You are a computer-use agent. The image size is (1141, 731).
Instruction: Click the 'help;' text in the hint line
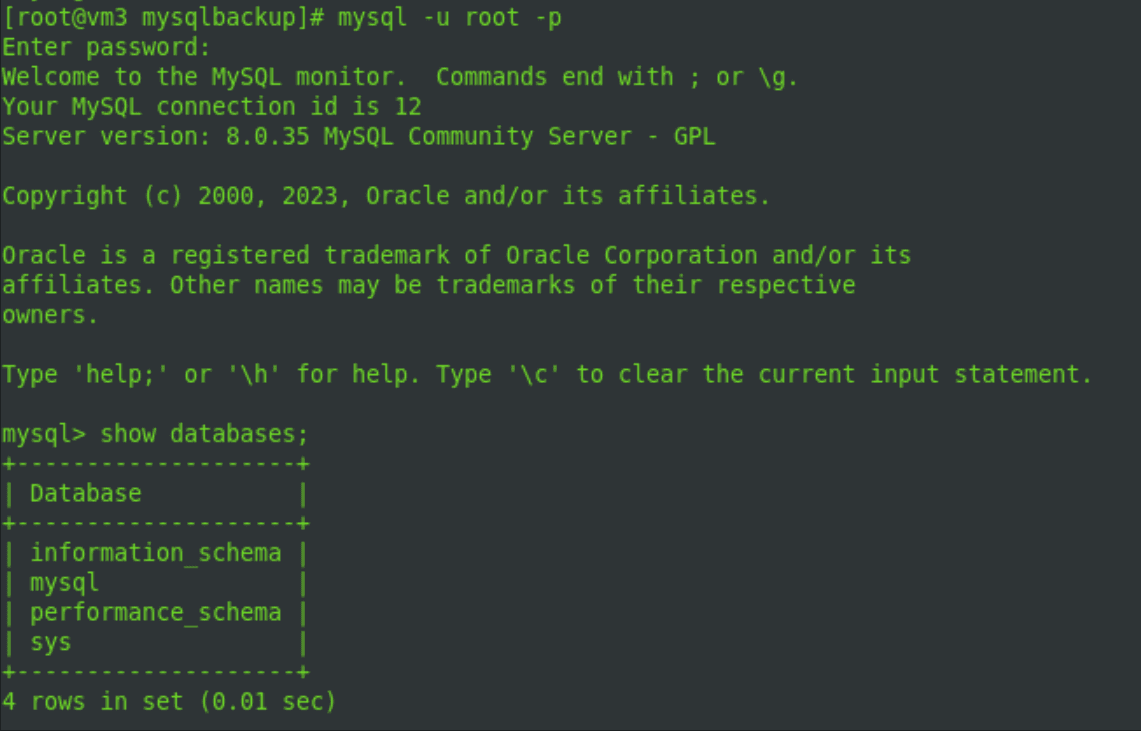[x=113, y=374]
